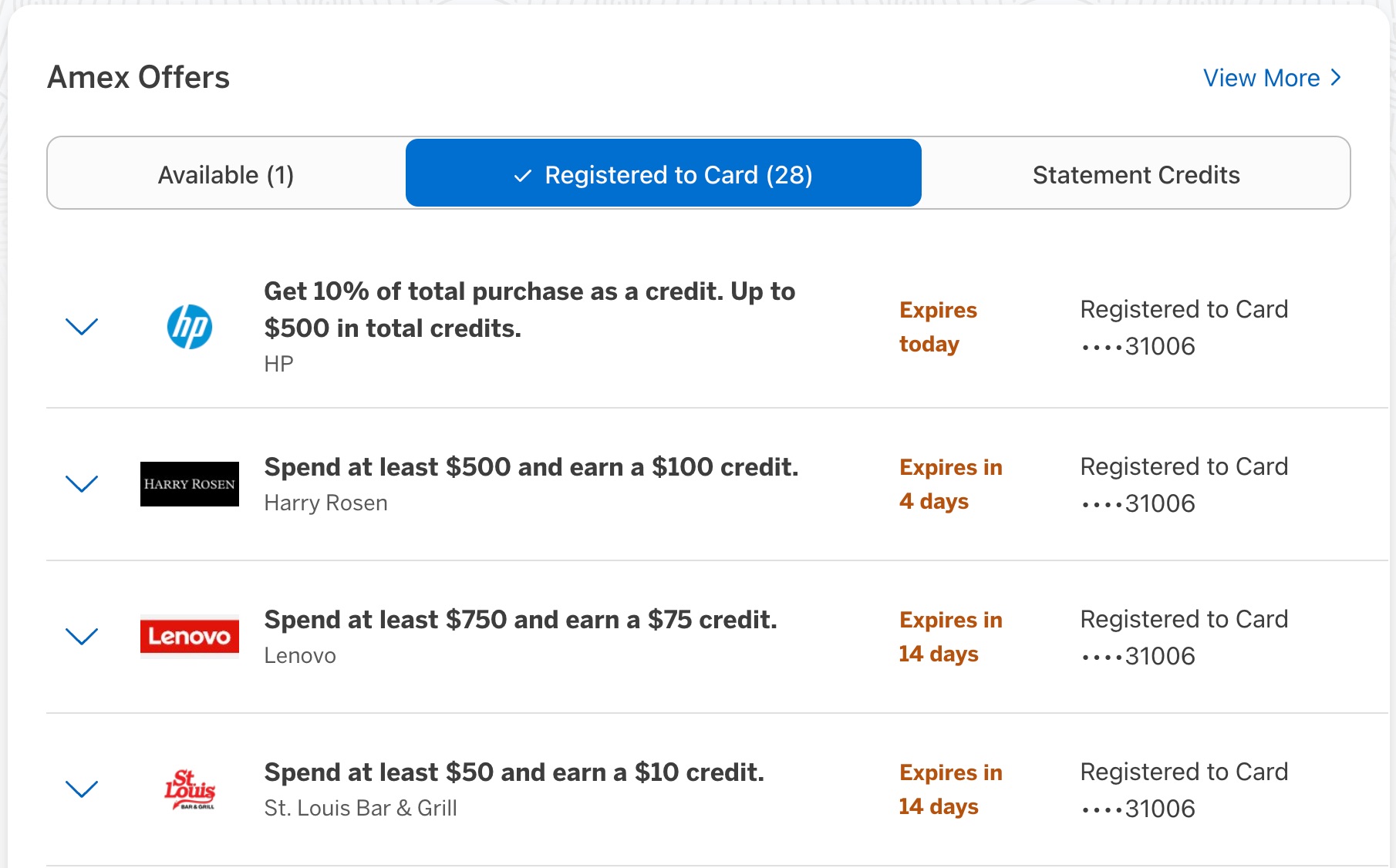Screen dimensions: 1396x868
Task: Click the chevron next to View More link
Action: coord(1336,78)
